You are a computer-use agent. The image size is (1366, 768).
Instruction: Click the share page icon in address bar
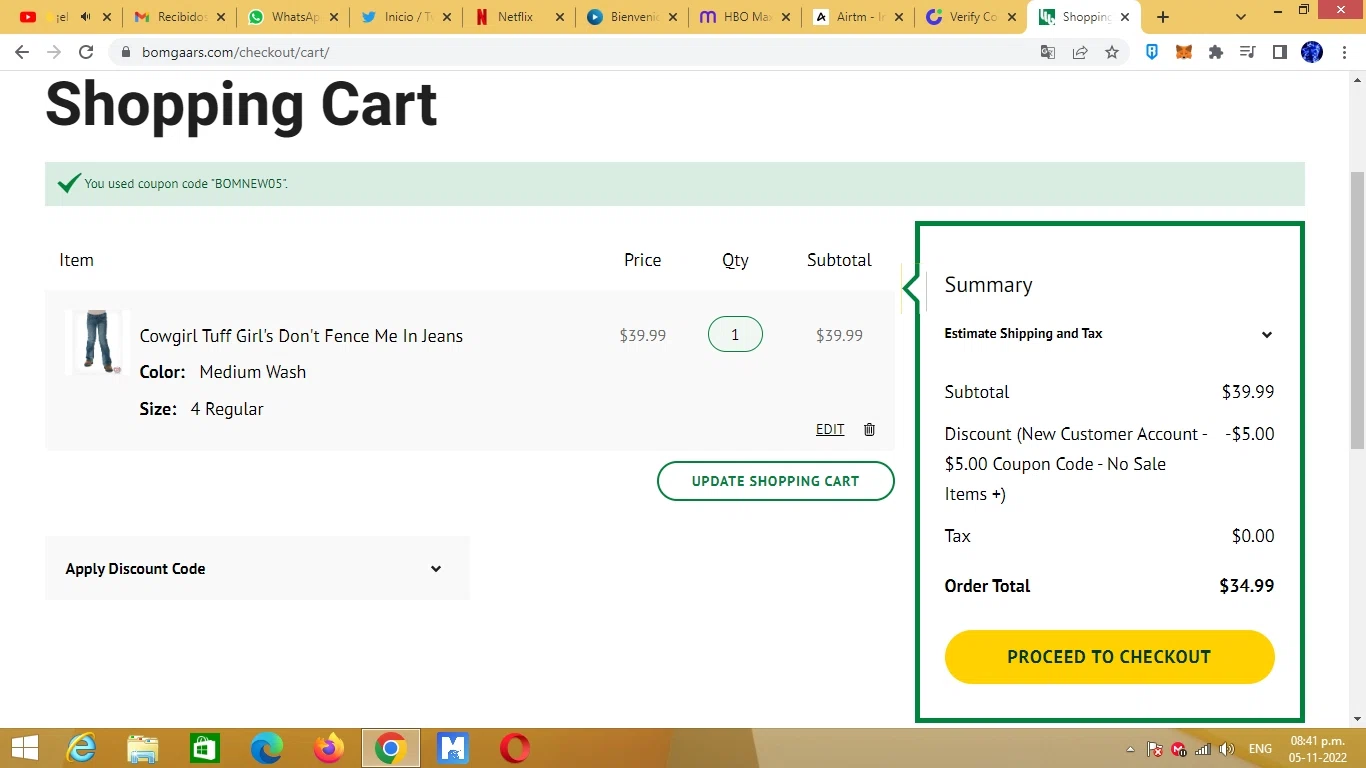click(x=1080, y=52)
